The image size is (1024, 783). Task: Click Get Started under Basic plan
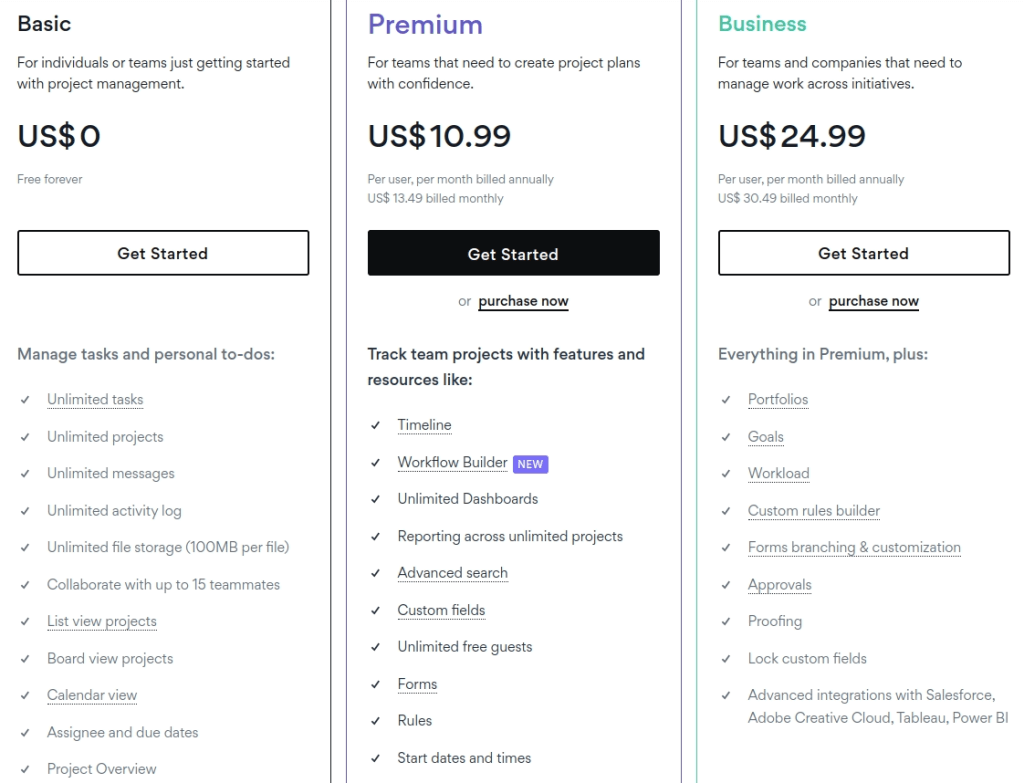click(163, 253)
